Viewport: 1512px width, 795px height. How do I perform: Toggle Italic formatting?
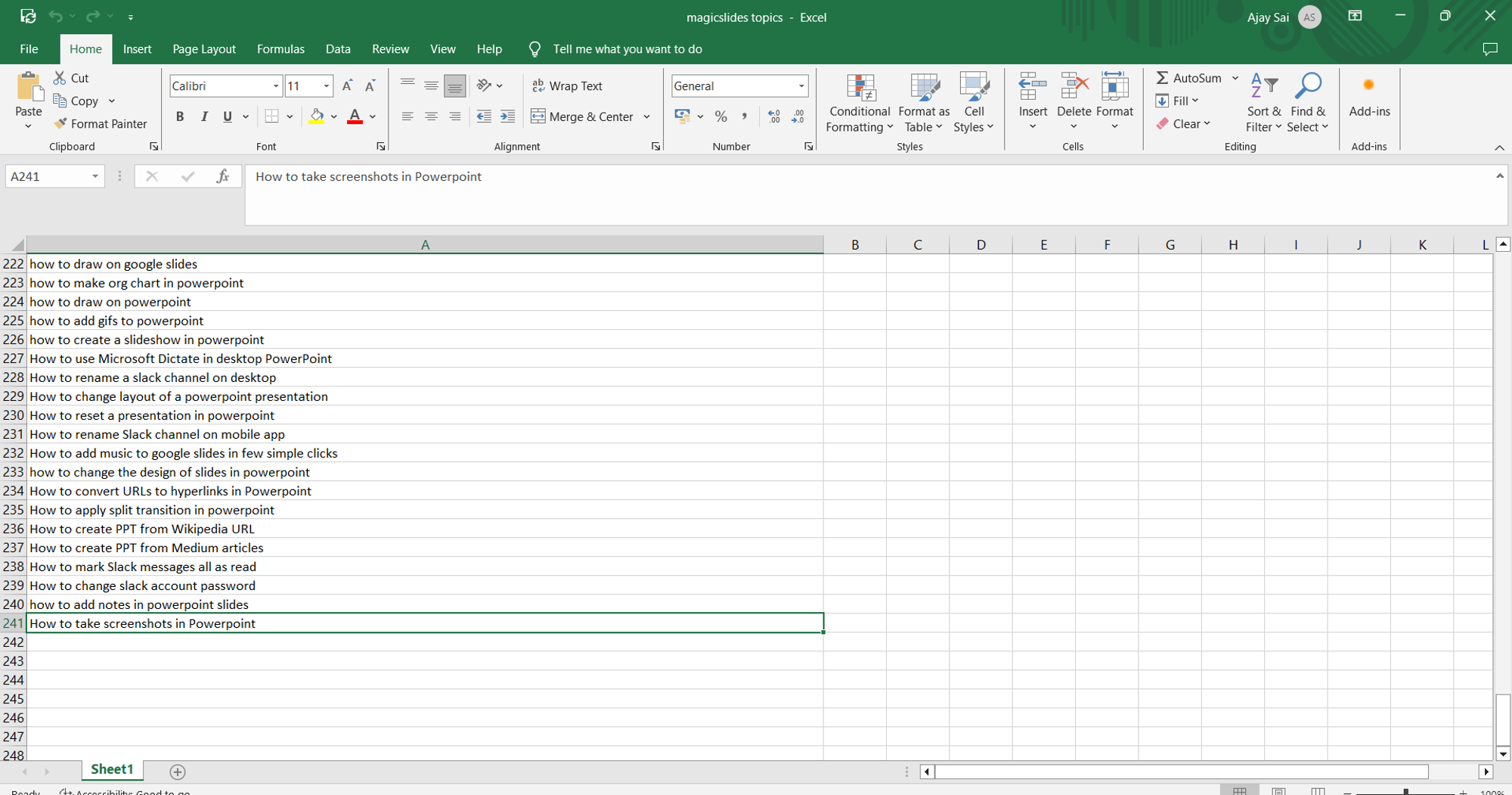(204, 116)
